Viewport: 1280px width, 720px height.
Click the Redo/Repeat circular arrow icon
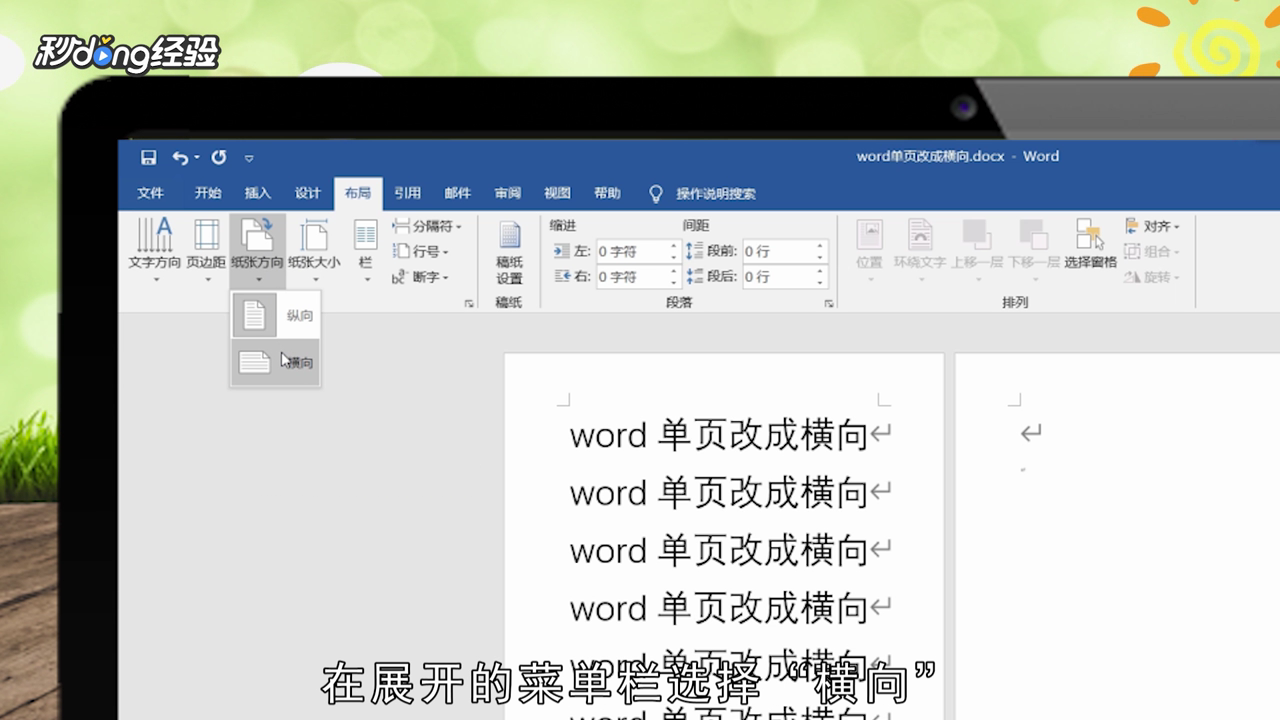(219, 157)
